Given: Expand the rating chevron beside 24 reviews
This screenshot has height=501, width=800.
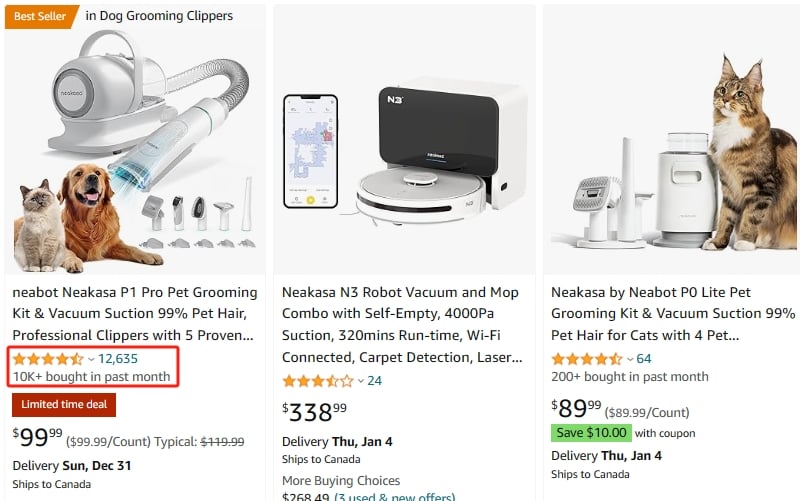Looking at the screenshot, I should [x=361, y=381].
